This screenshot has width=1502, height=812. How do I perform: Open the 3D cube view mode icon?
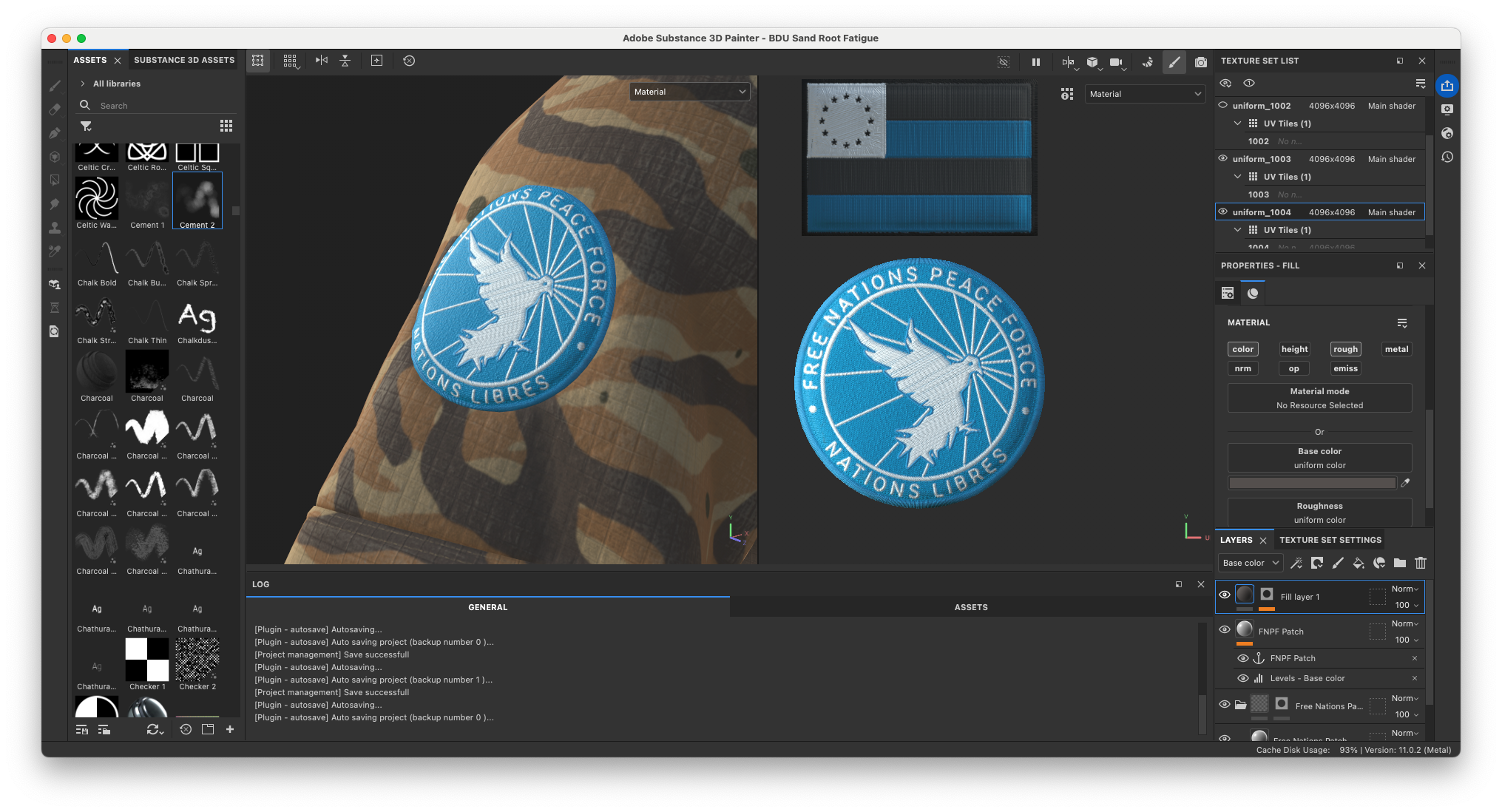click(x=1092, y=61)
